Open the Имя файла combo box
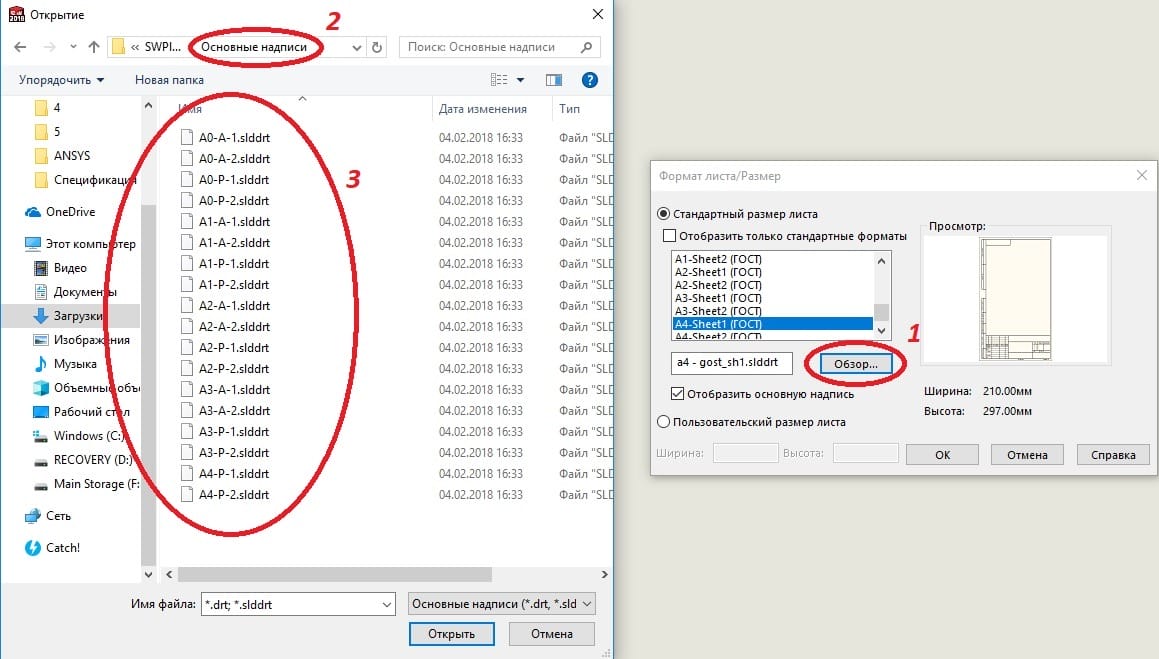1159x659 pixels. [x=298, y=604]
